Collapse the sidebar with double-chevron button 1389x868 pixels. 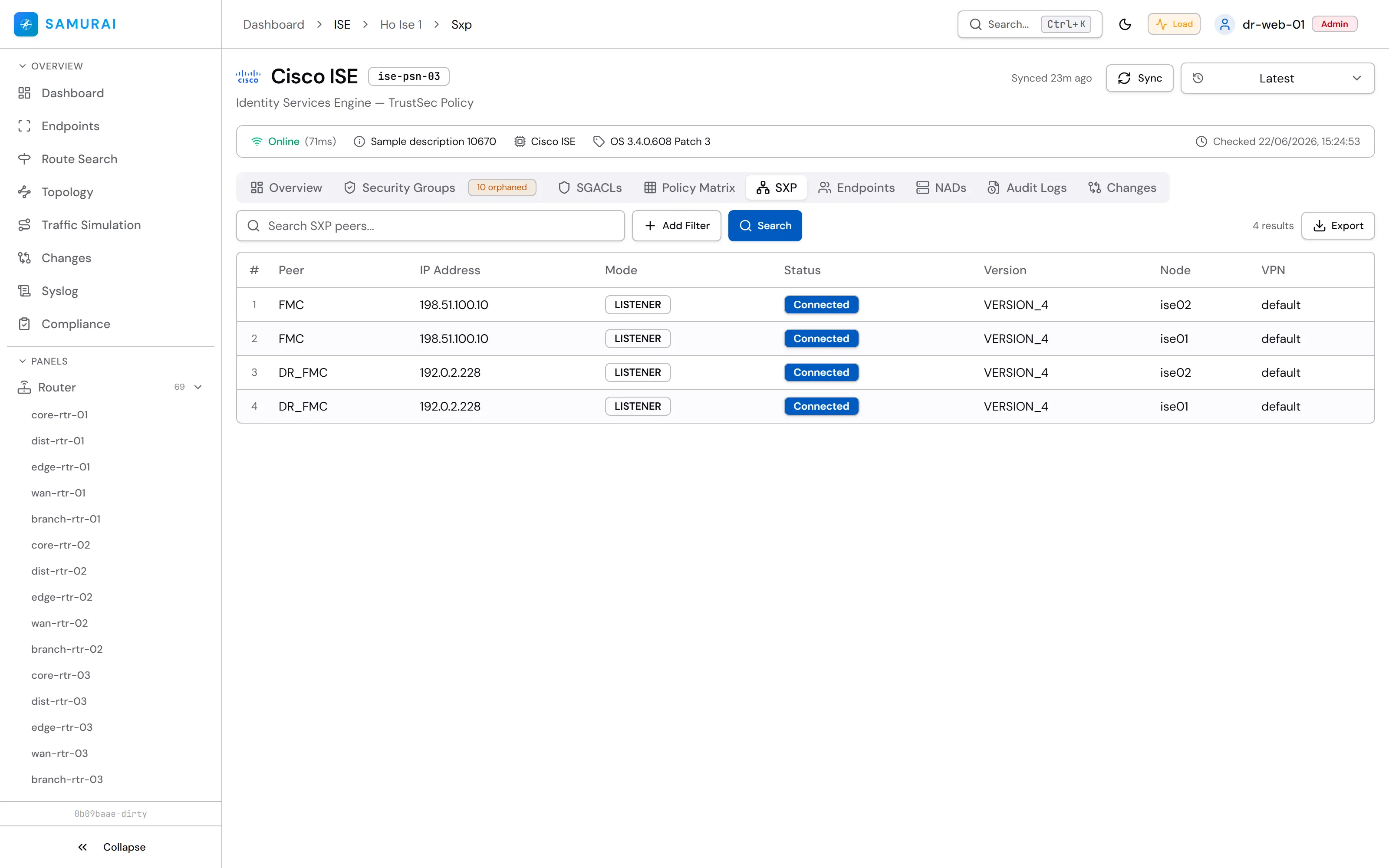111,847
